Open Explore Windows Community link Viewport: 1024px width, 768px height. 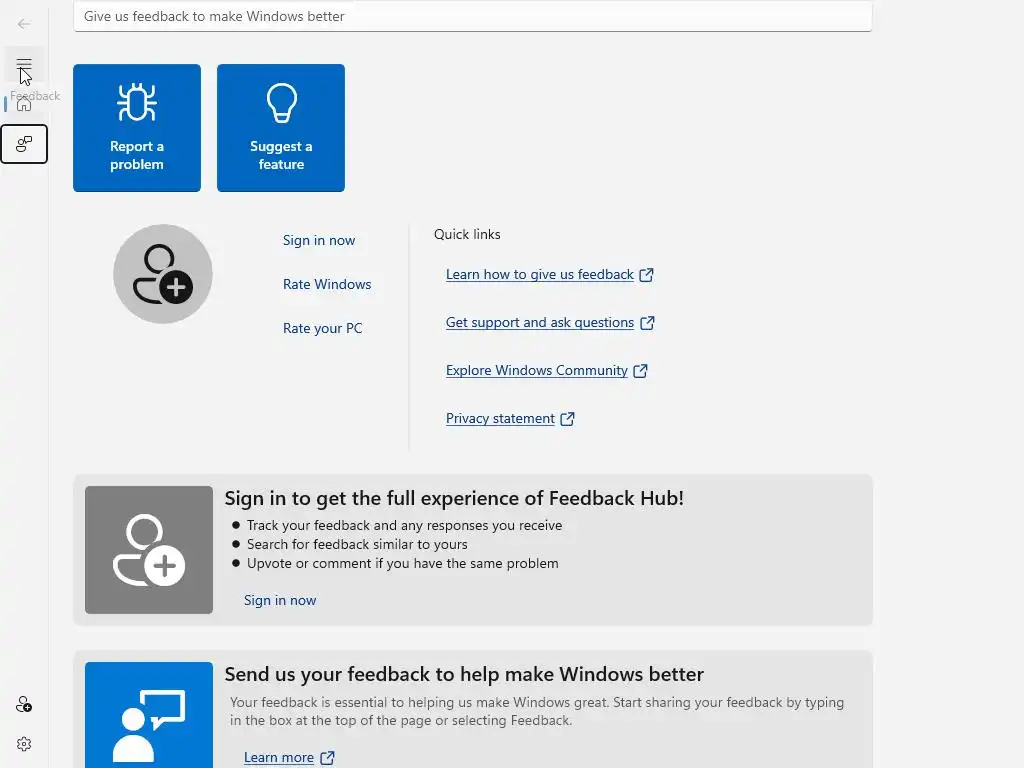pos(537,370)
